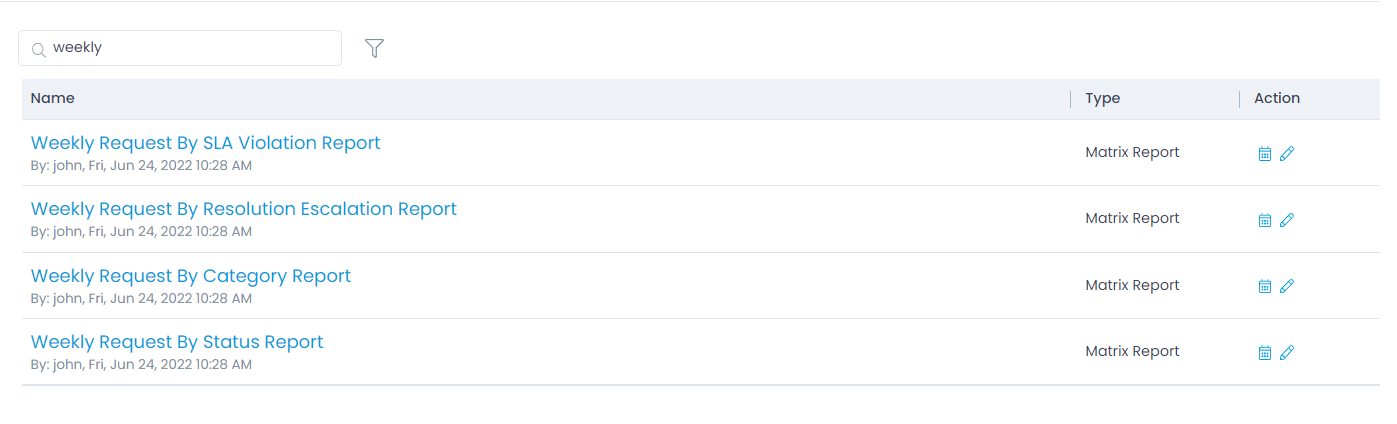Edit the Weekly Request By Resolution Escalation Report
Viewport: 1397px width, 424px height.
click(1287, 220)
